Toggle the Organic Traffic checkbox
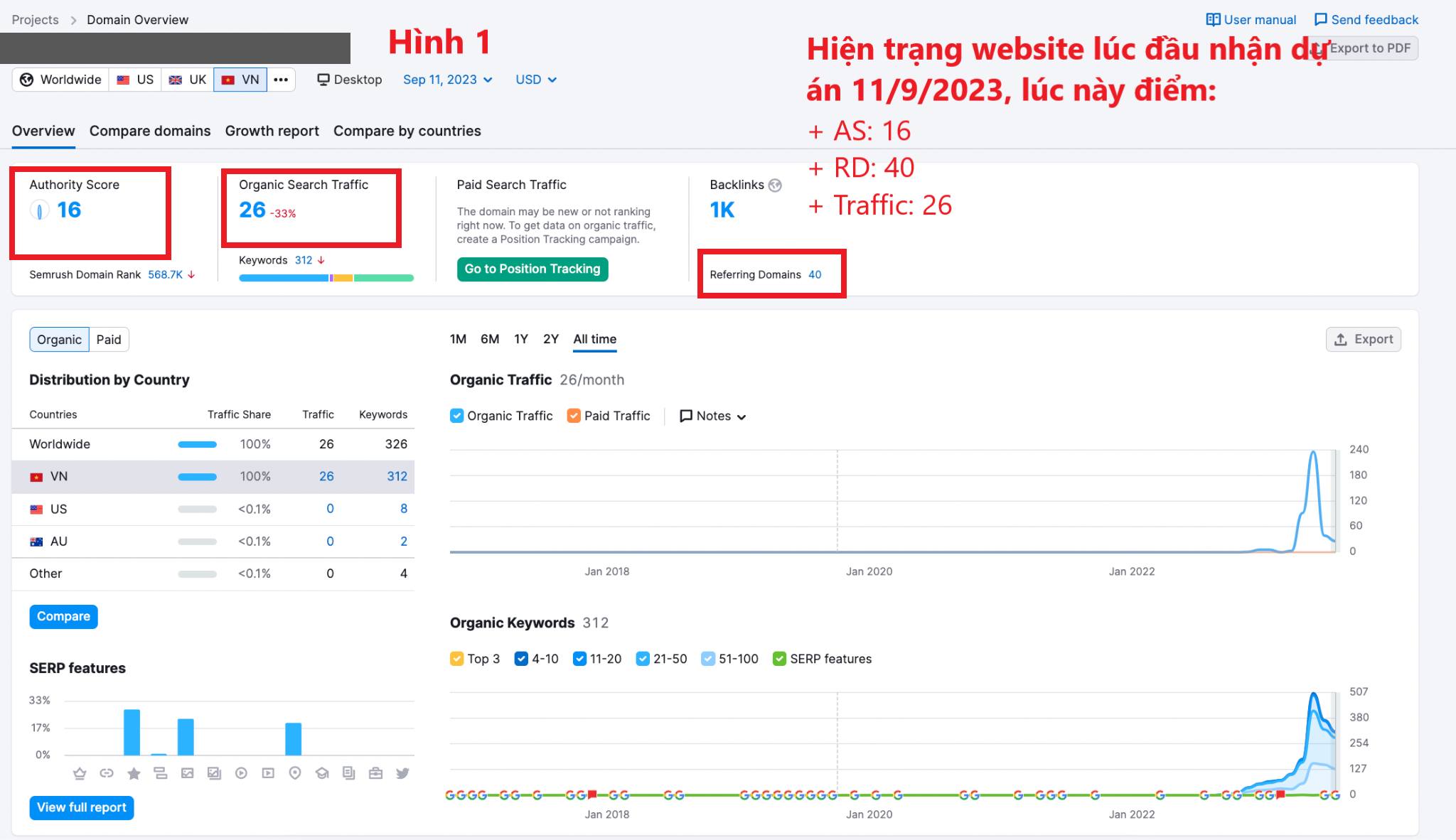 click(x=456, y=416)
